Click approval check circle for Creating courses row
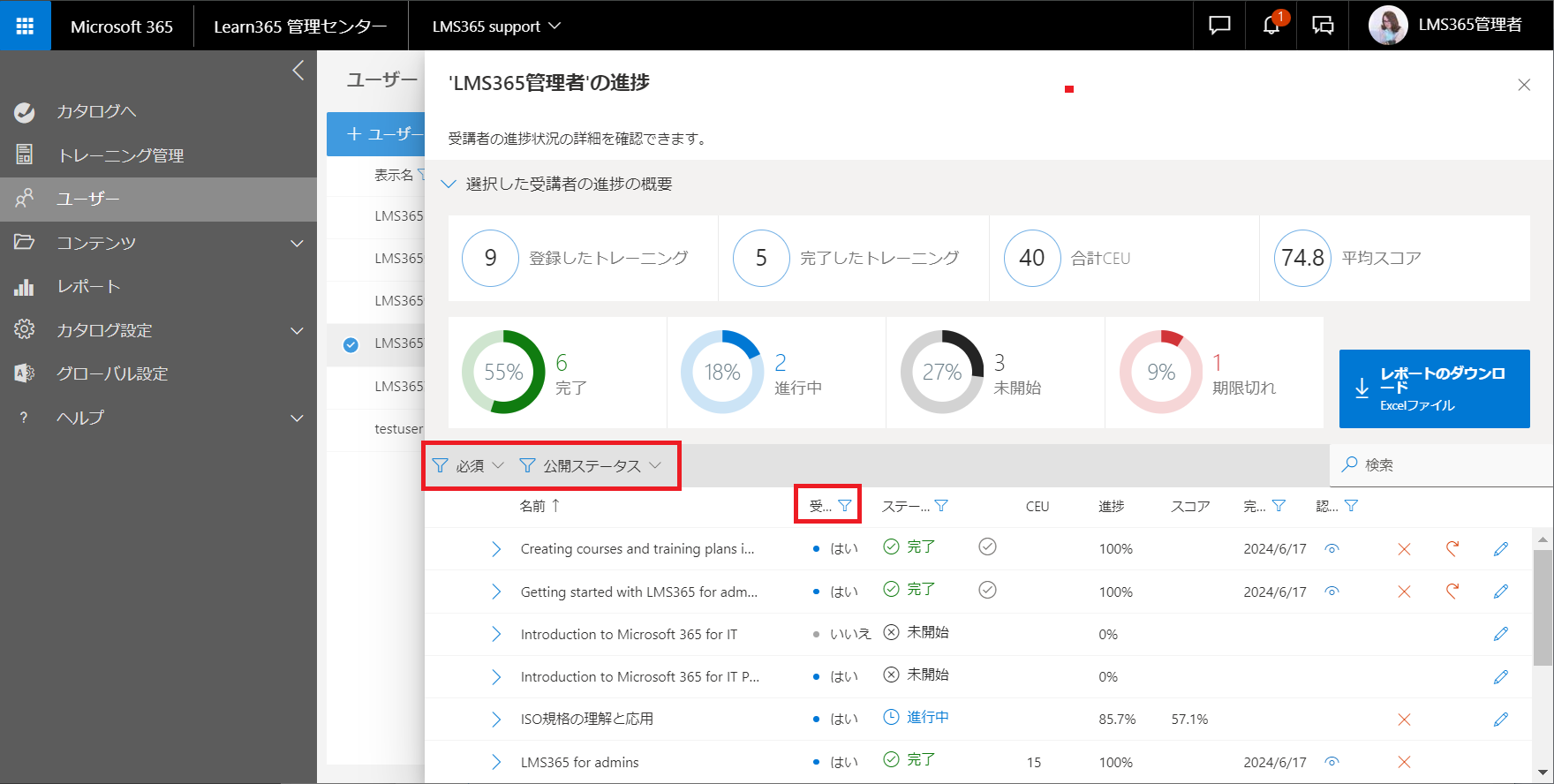This screenshot has width=1554, height=784. [988, 547]
